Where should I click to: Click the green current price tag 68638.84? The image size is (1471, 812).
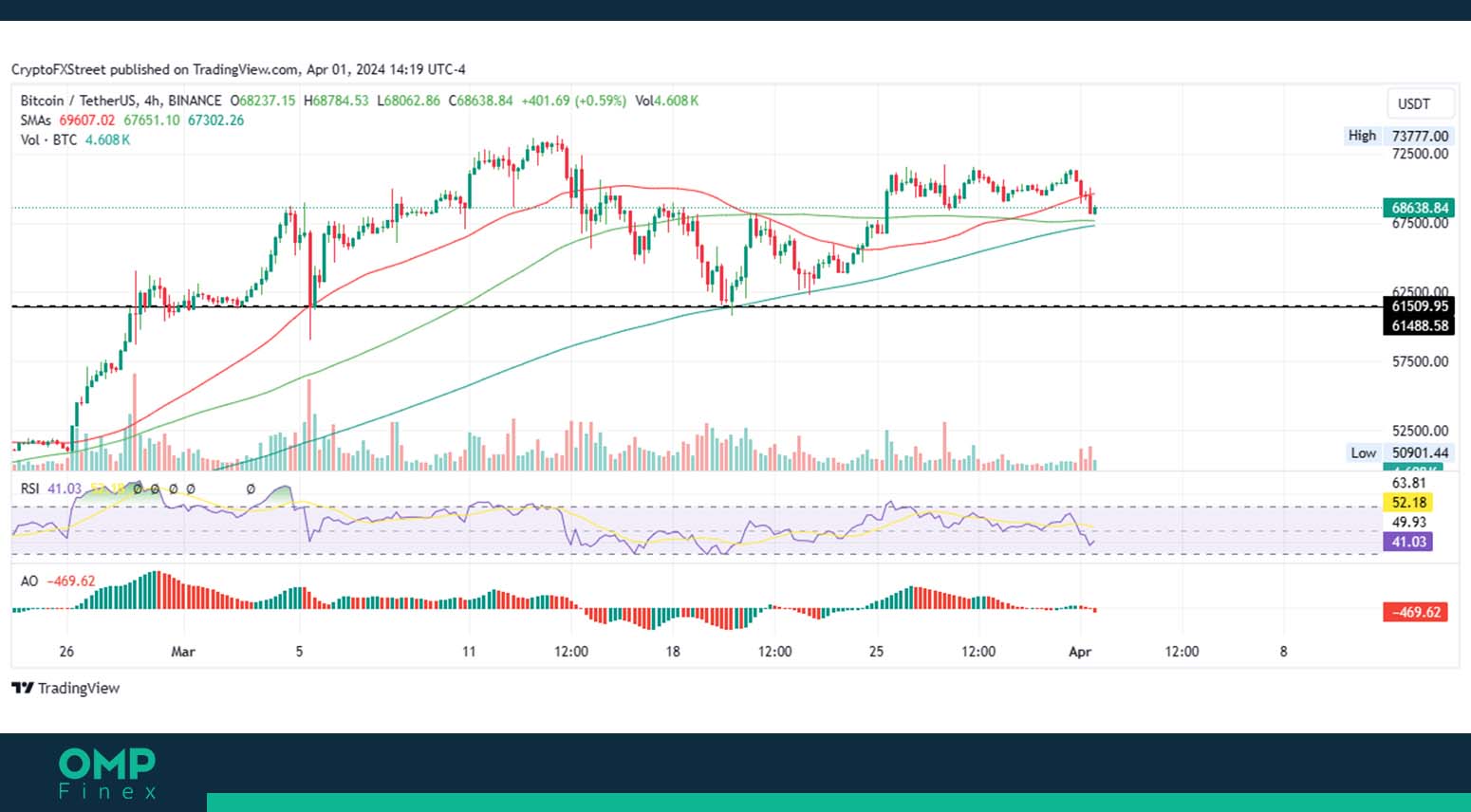(1419, 208)
